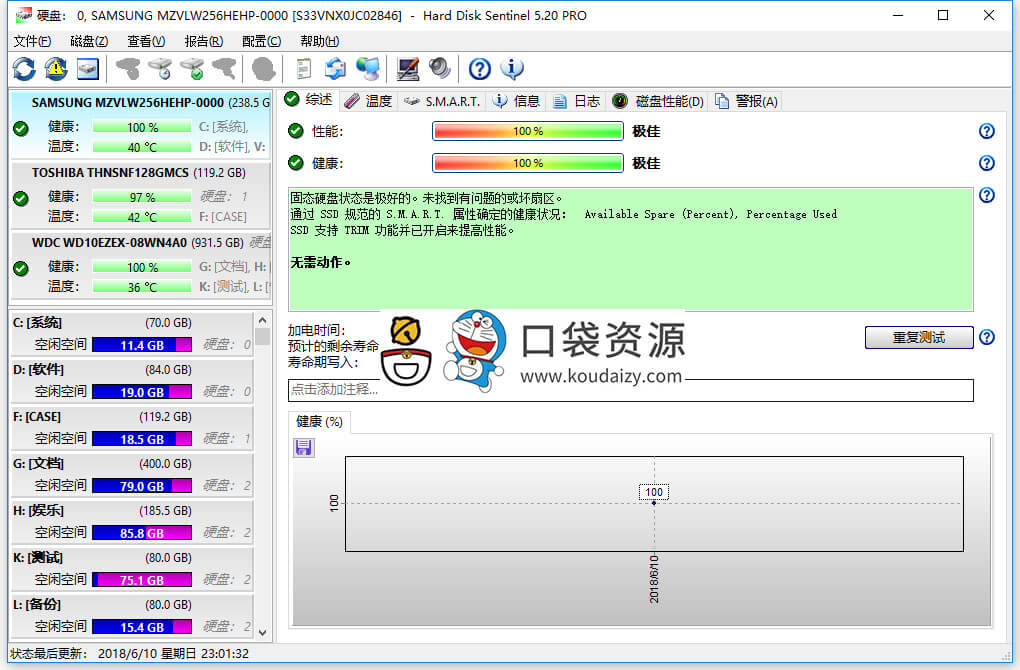The width and height of the screenshot is (1020, 670).
Task: Click the grey blob icon before the report icon
Action: pos(263,68)
